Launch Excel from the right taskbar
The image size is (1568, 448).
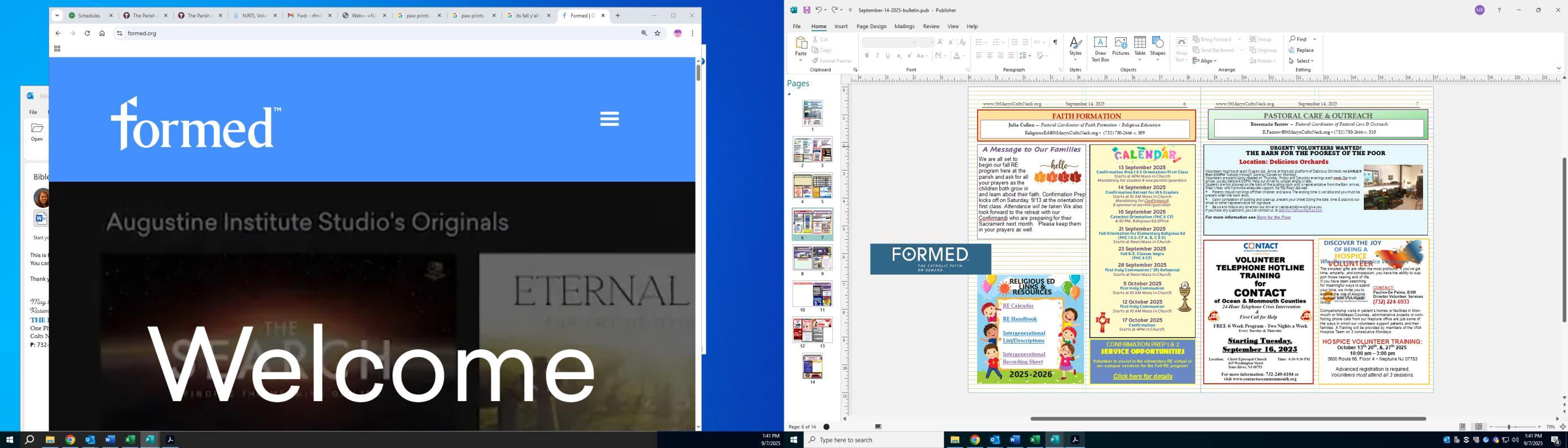[x=1035, y=440]
